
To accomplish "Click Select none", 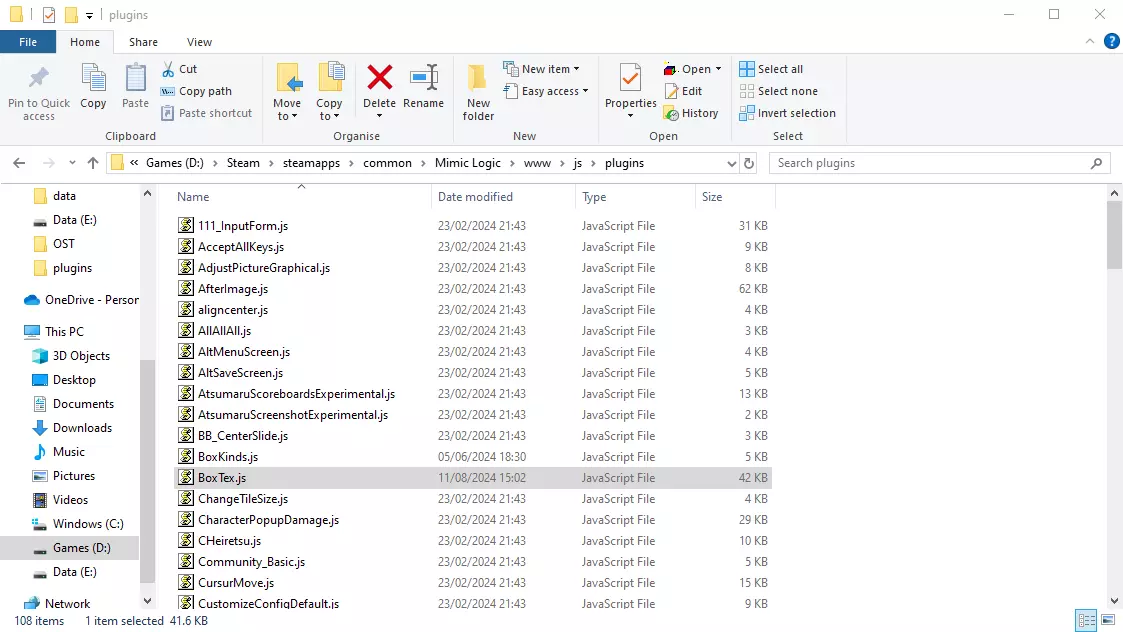I will (x=779, y=91).
